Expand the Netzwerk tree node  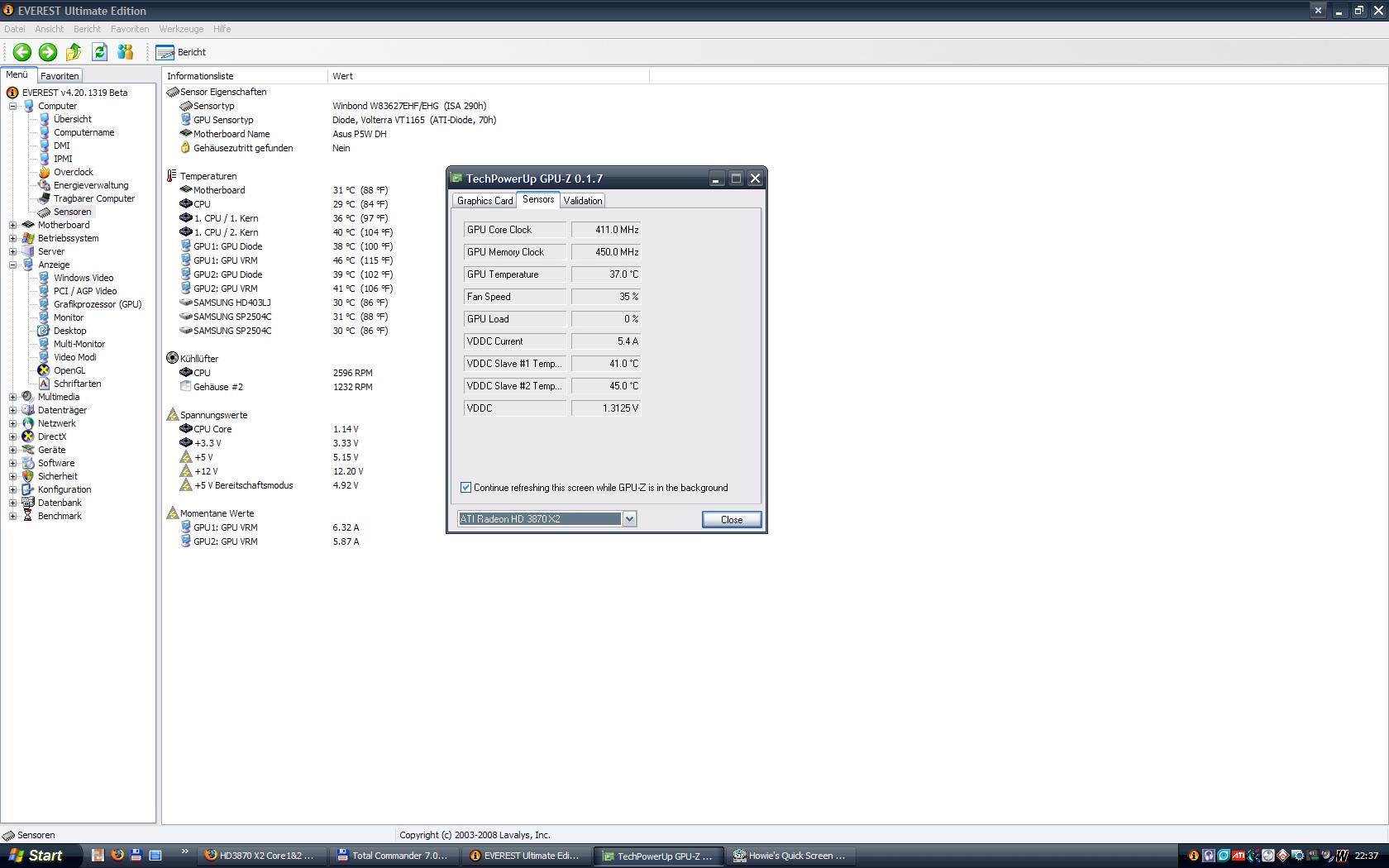(x=12, y=423)
